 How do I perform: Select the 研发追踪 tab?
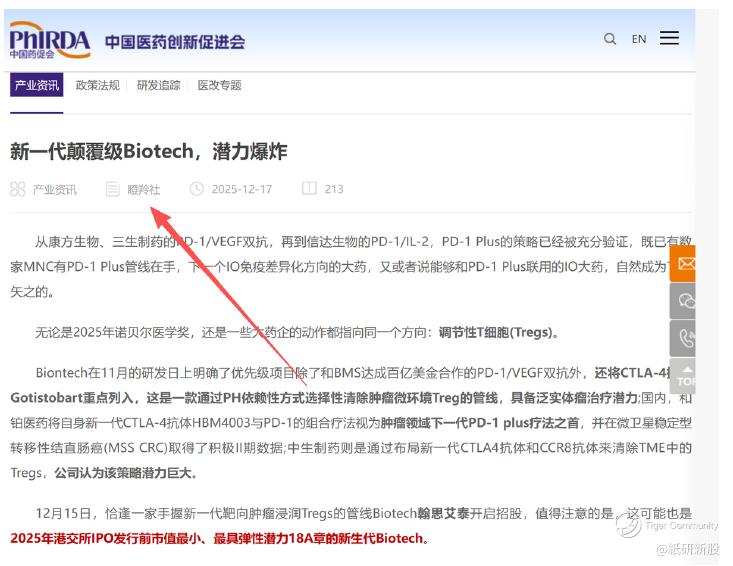[158, 85]
